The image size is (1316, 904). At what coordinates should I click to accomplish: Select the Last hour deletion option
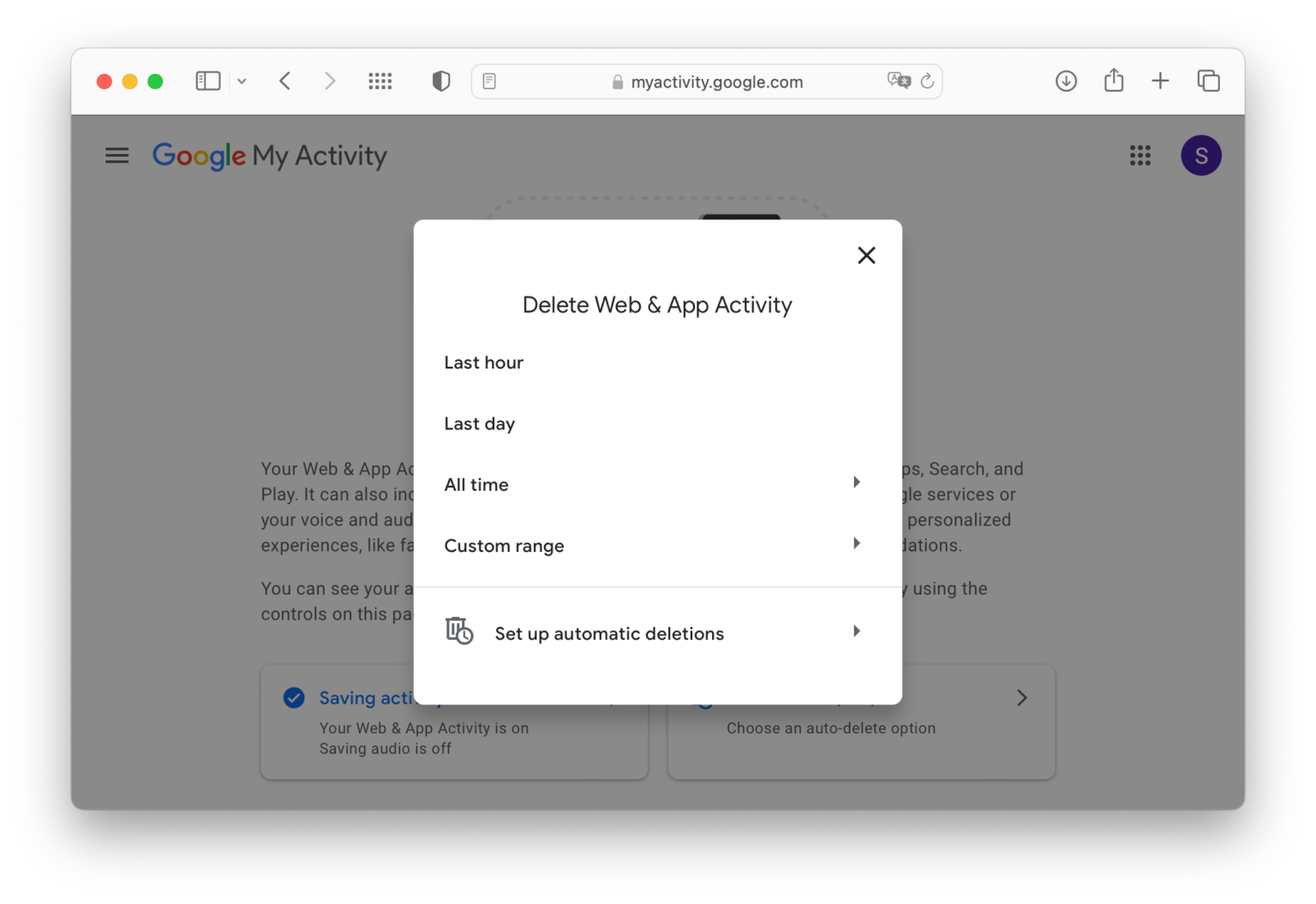657,362
